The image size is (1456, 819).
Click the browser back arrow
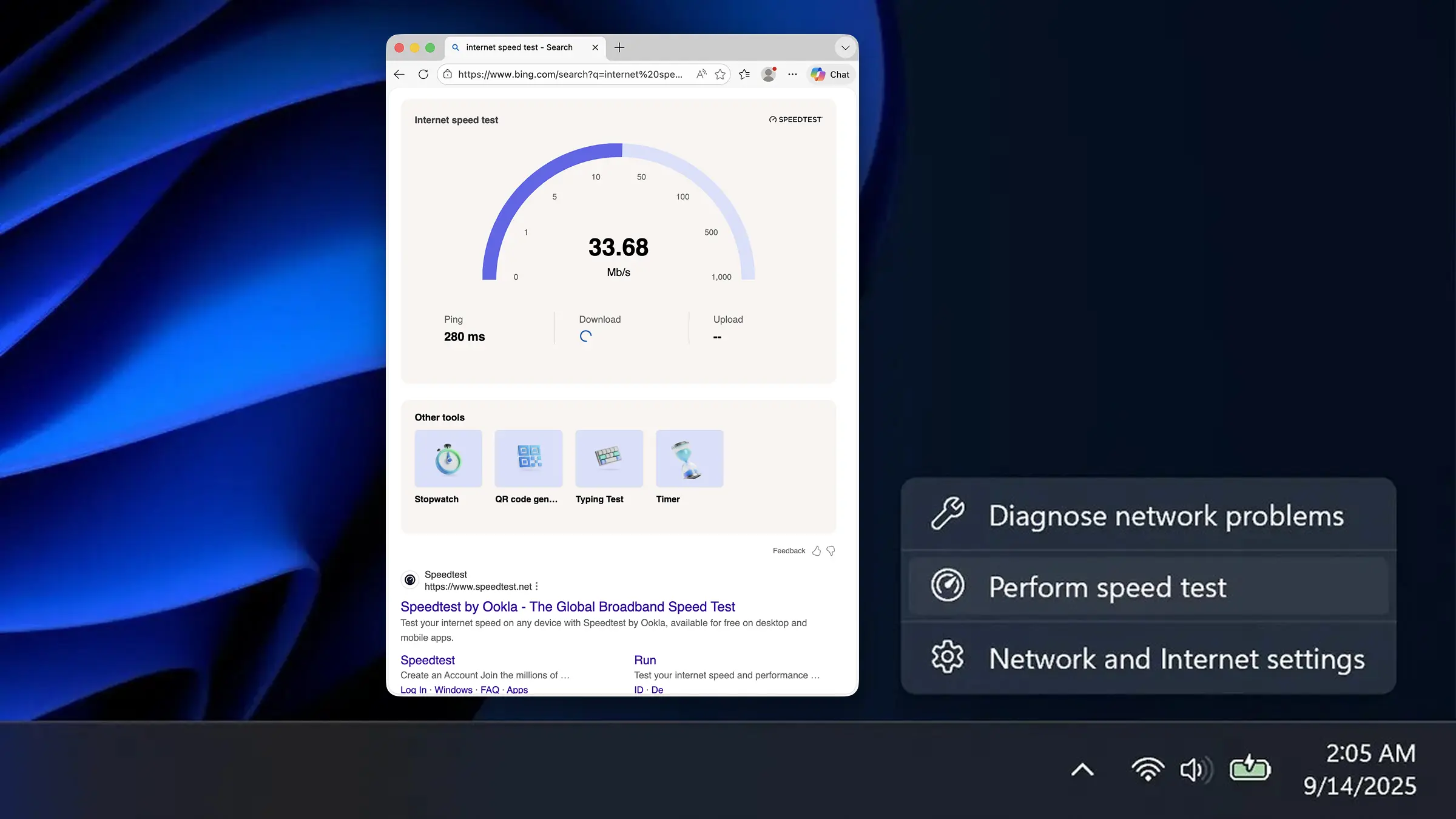pos(399,74)
